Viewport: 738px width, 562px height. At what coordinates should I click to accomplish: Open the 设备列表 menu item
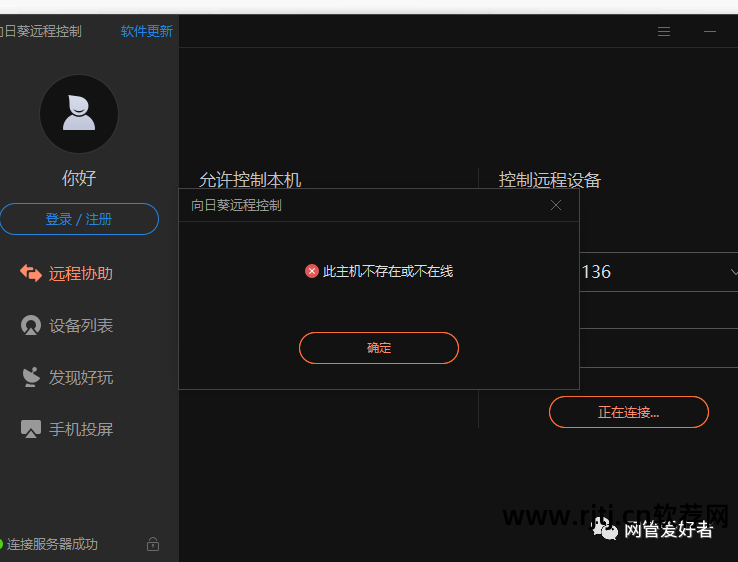pos(66,325)
